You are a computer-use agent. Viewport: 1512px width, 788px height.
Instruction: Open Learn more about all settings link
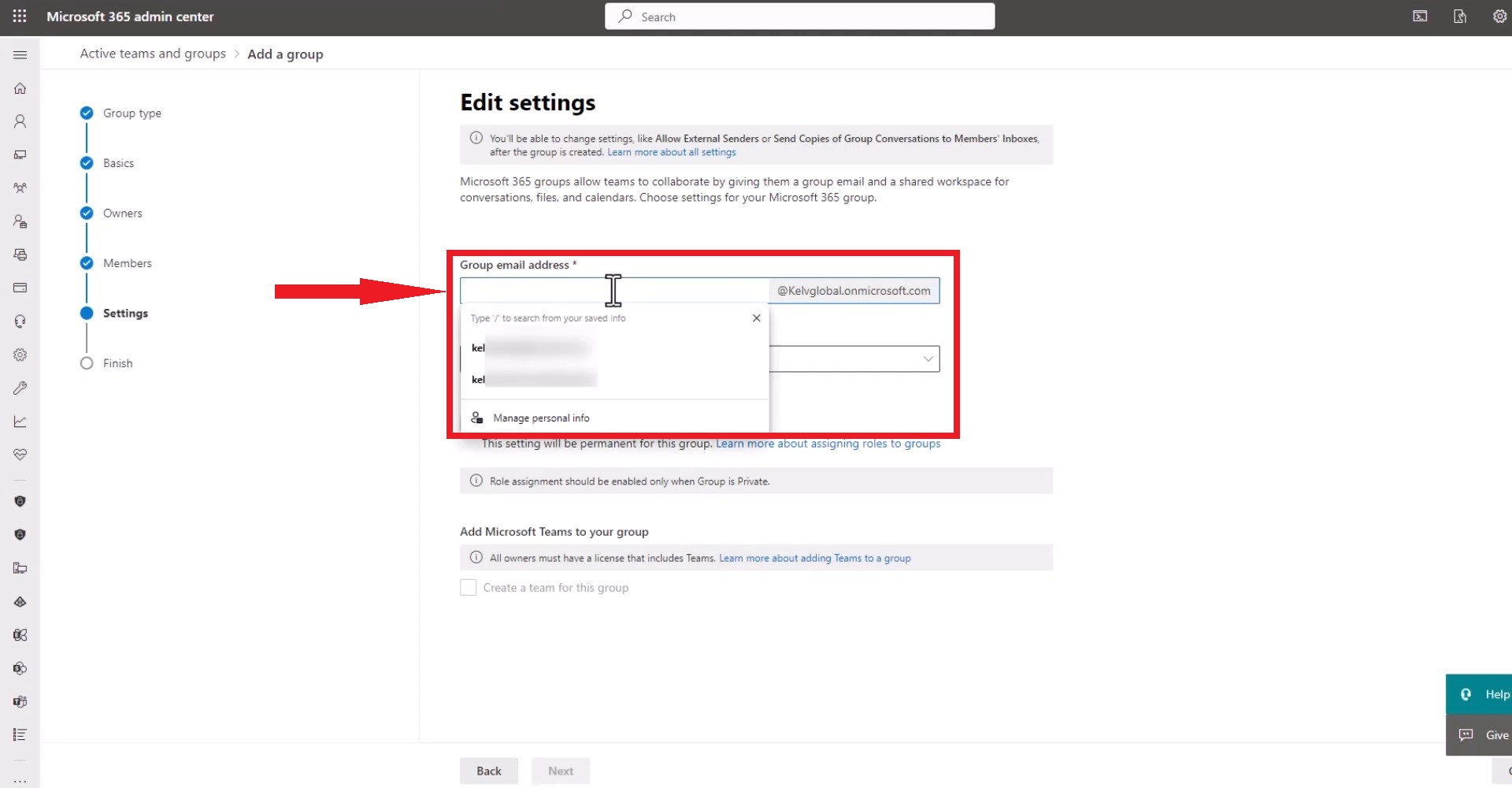[x=672, y=153]
